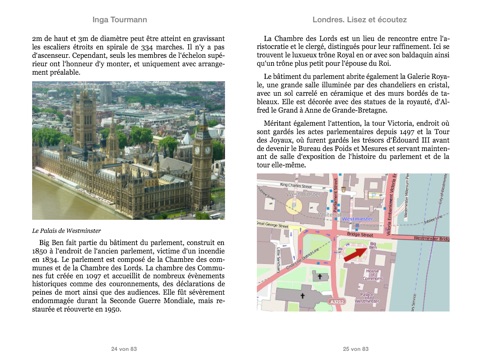Click paragraph starting 'La Chambre des Lords'
This screenshot has height=360, width=480.
pos(353,51)
